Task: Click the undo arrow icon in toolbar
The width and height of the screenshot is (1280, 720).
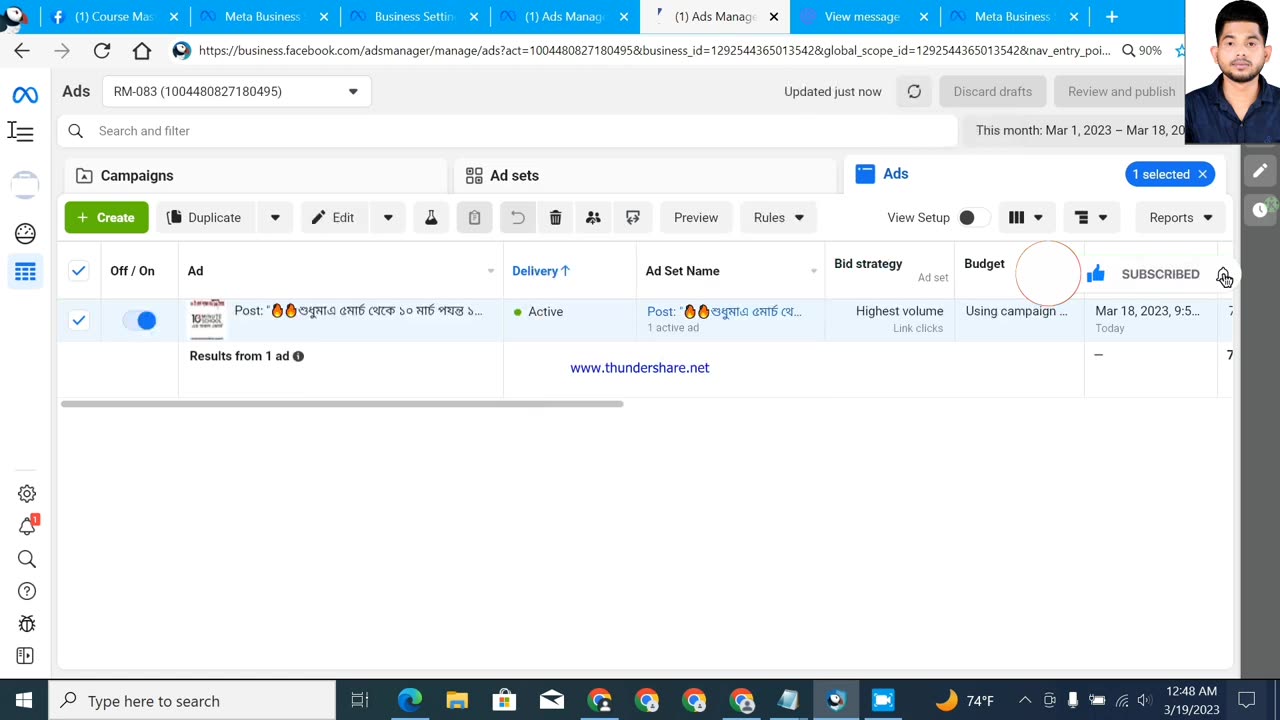Action: tap(517, 218)
